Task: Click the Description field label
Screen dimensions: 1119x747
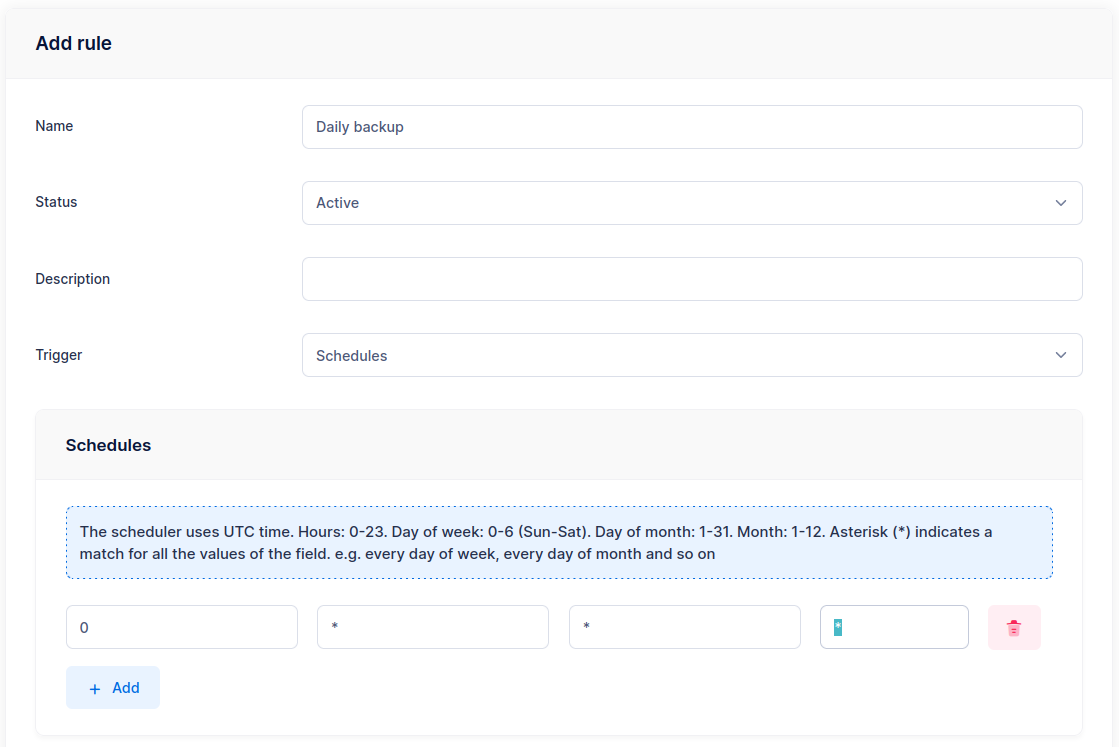Action: tap(72, 279)
